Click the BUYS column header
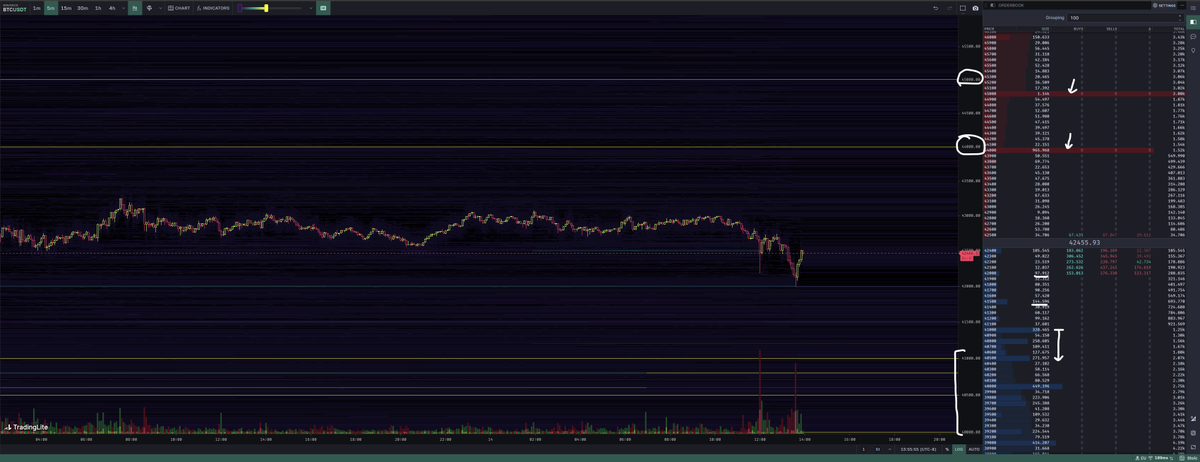1200x462 pixels. 1078,29
